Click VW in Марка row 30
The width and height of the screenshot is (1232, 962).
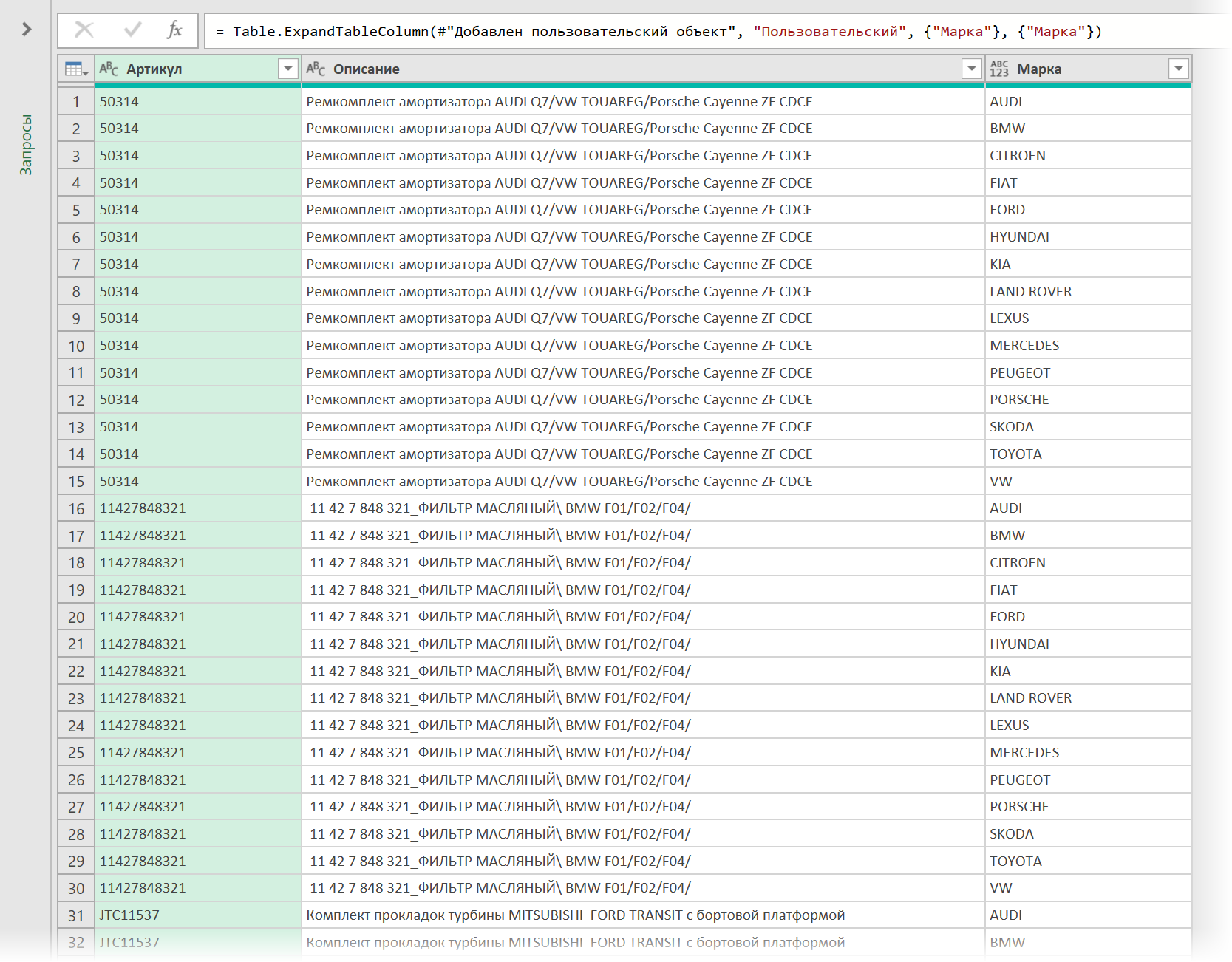[x=1001, y=888]
